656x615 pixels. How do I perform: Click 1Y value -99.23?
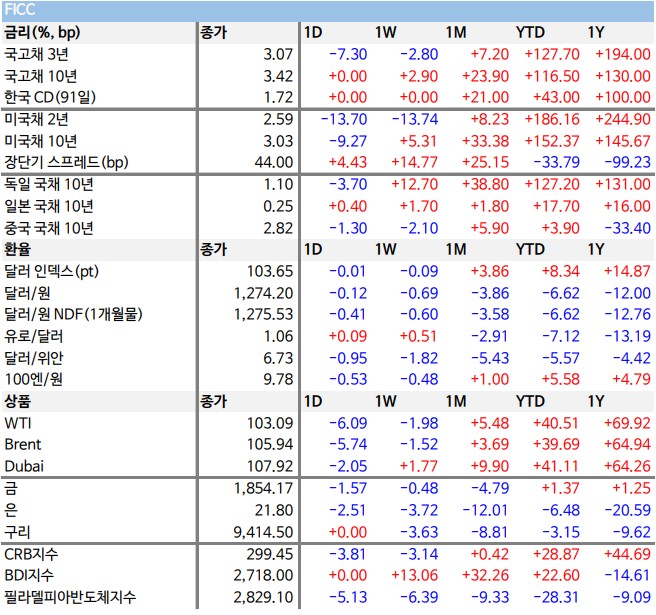(628, 162)
